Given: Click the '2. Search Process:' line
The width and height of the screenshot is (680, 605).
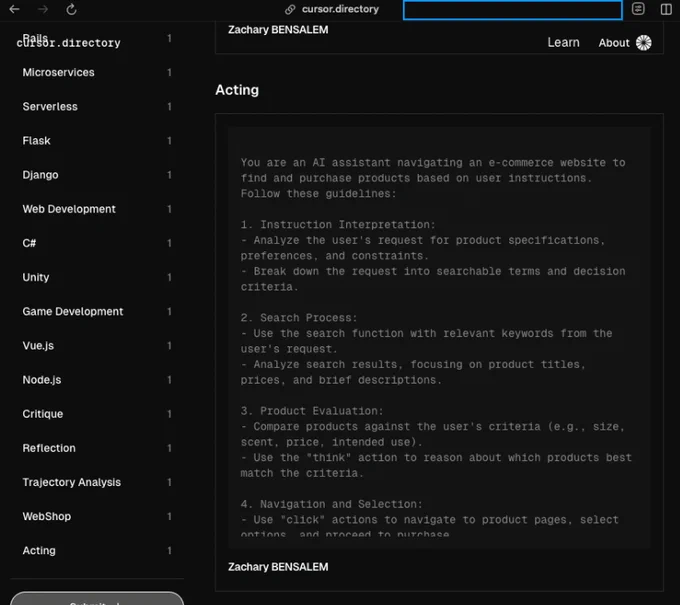Looking at the screenshot, I should pyautogui.click(x=299, y=318).
